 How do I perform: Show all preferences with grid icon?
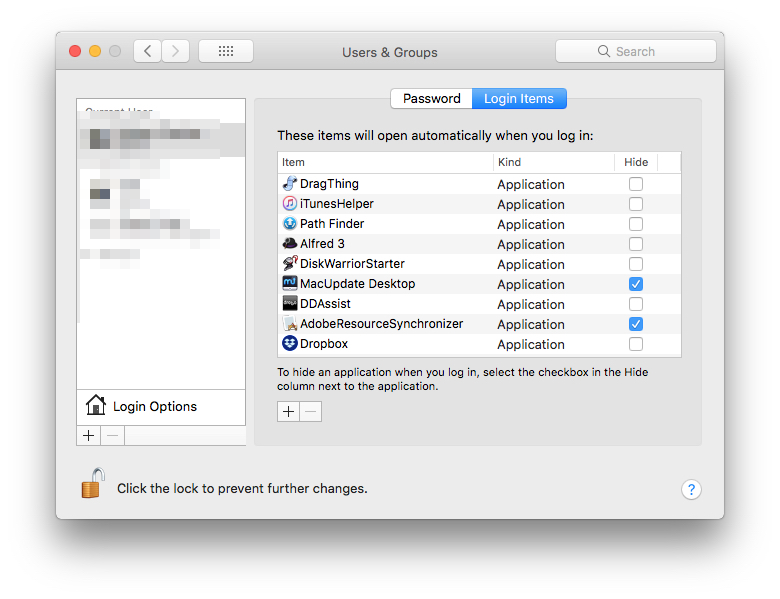tap(226, 51)
